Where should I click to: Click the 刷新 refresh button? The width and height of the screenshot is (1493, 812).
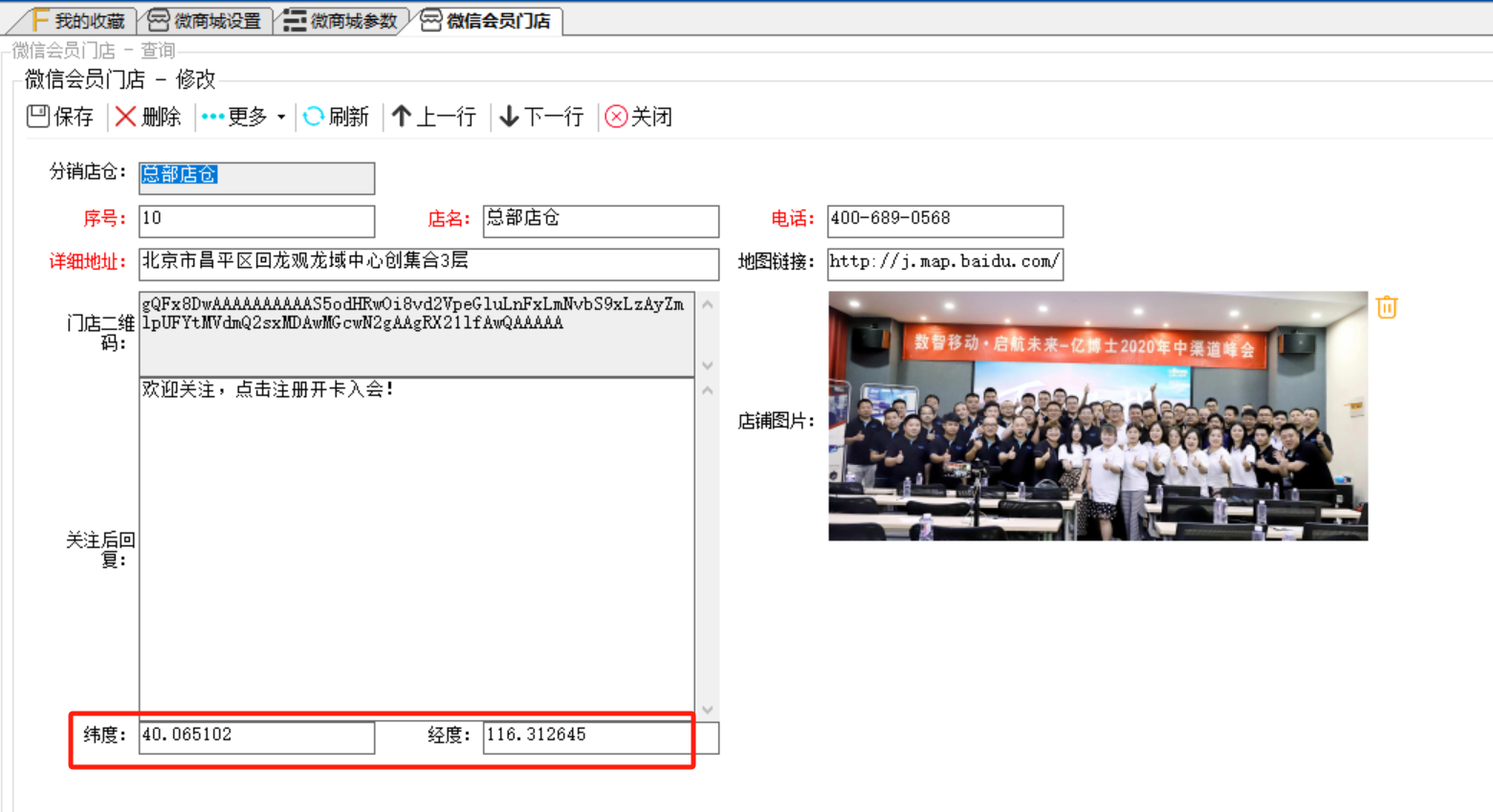pyautogui.click(x=336, y=117)
